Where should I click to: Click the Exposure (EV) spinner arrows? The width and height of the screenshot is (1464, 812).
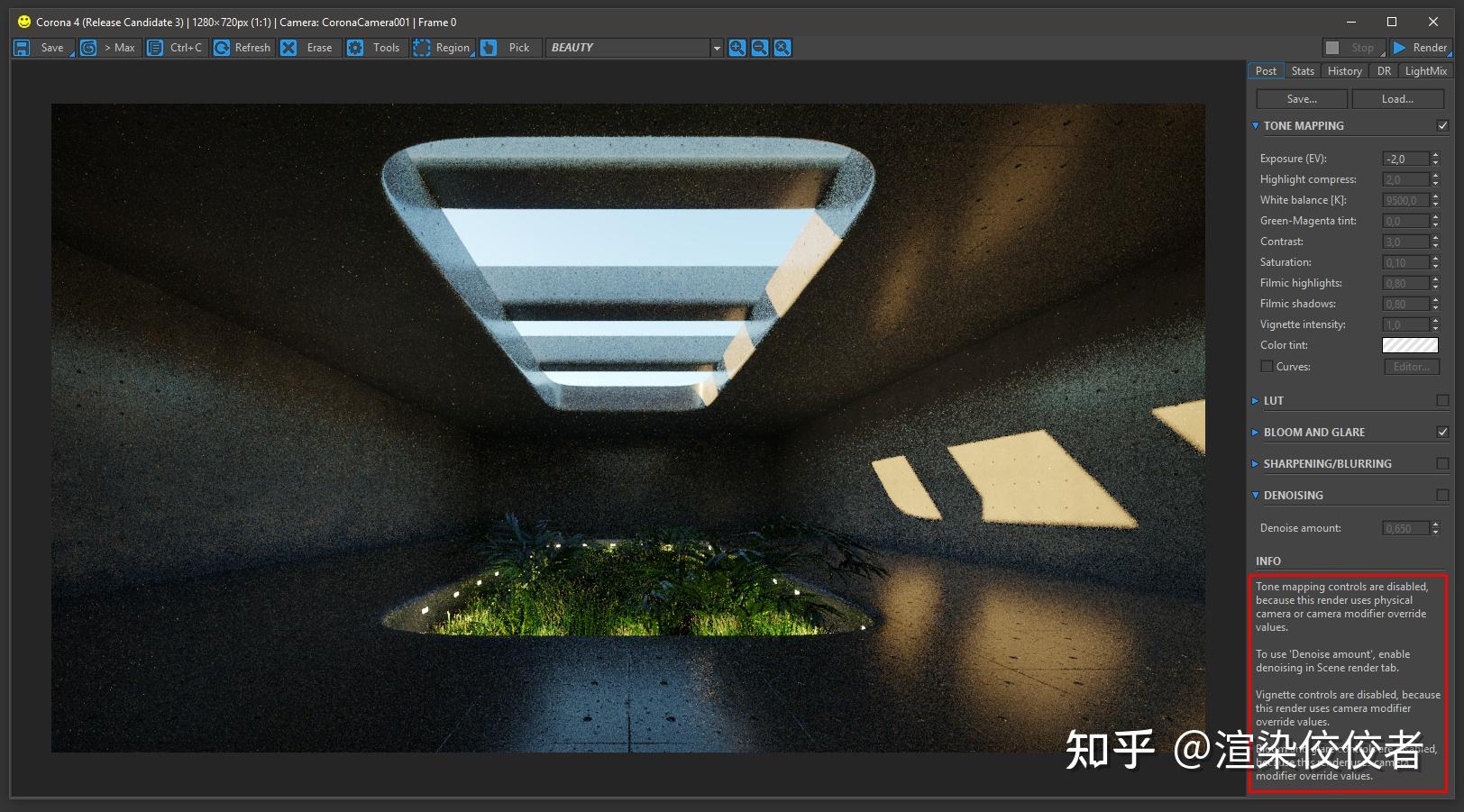point(1435,159)
